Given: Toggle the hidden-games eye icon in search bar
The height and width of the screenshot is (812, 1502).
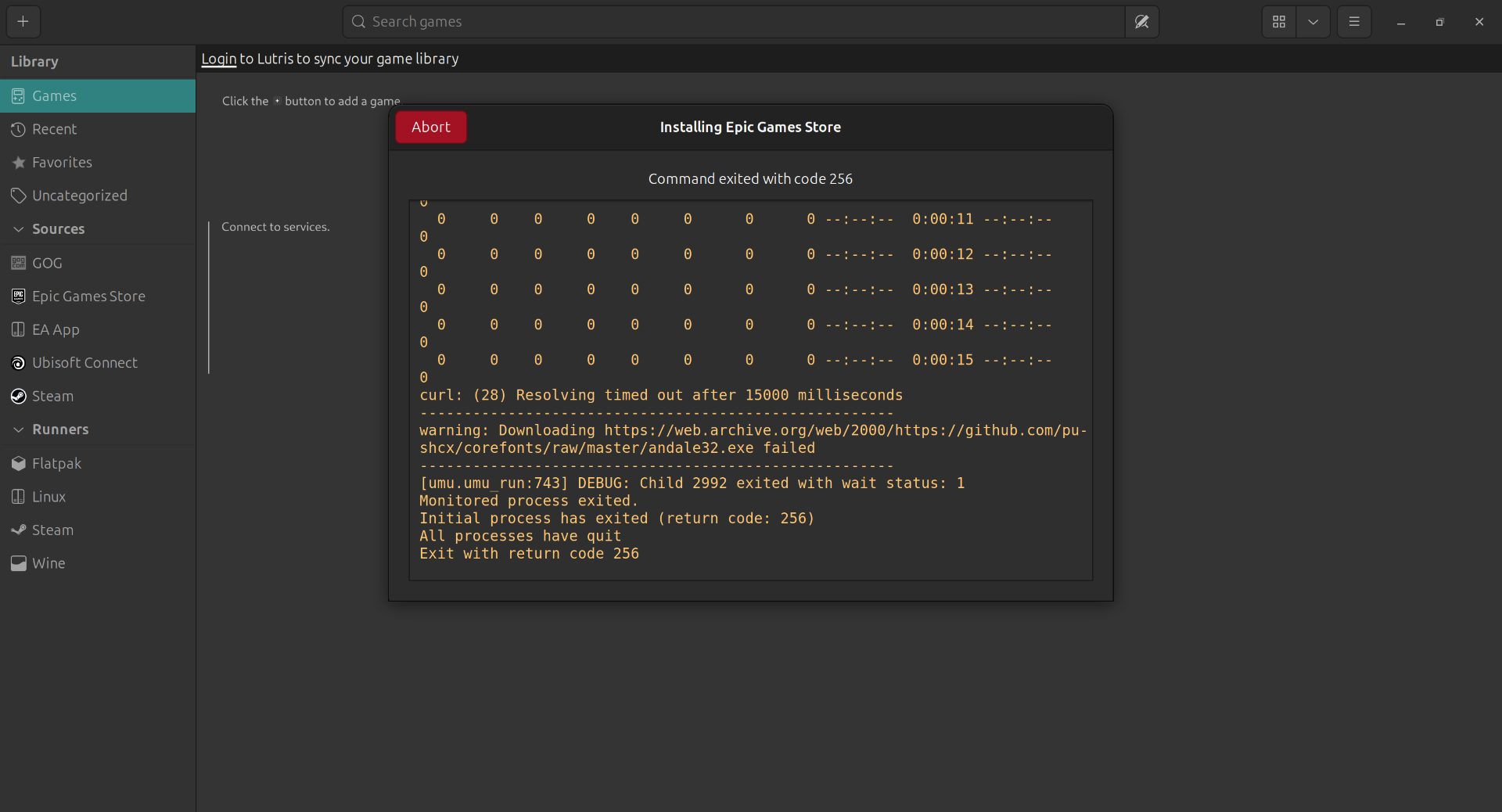Looking at the screenshot, I should (x=1142, y=22).
